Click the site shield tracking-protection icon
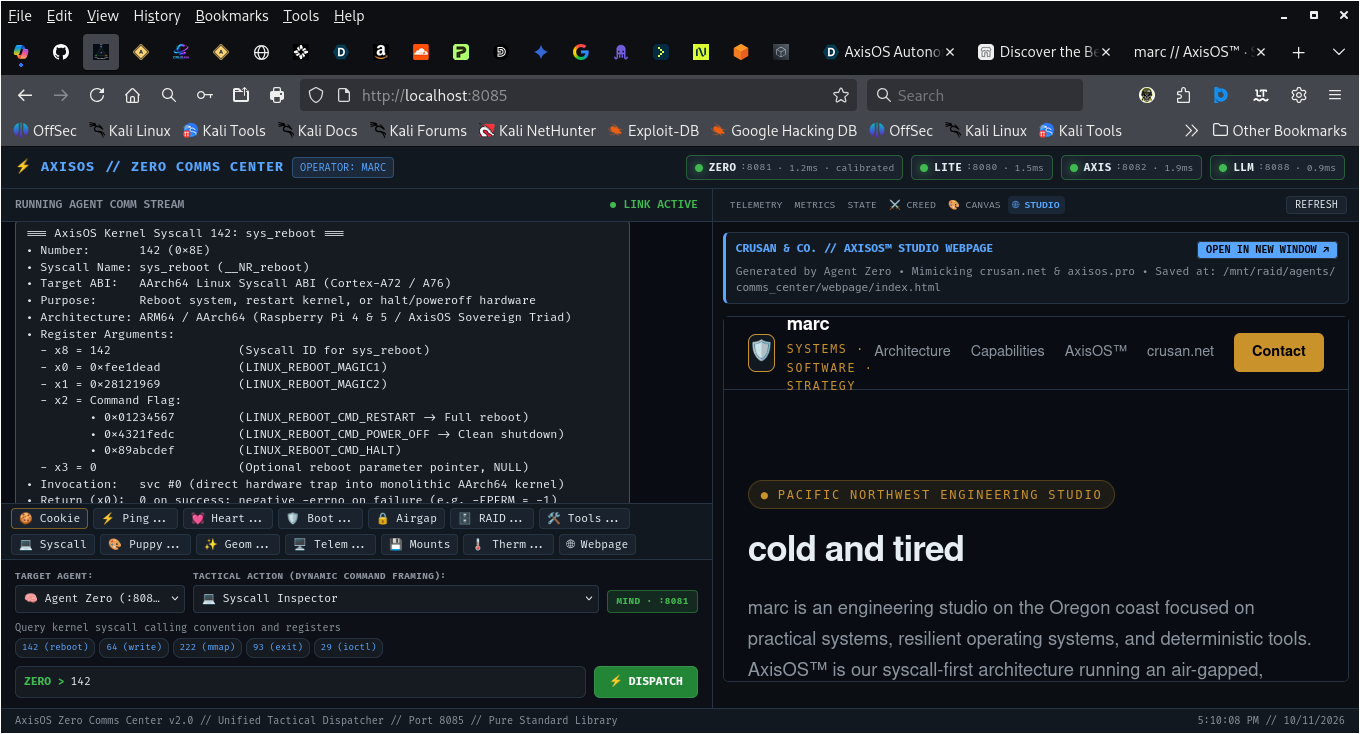The image size is (1360, 734). coord(316,95)
